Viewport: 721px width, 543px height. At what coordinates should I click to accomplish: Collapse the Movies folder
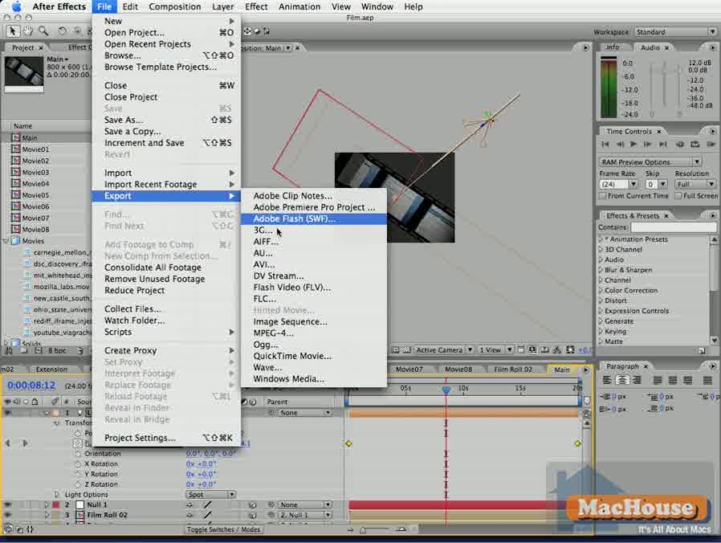tap(6, 241)
